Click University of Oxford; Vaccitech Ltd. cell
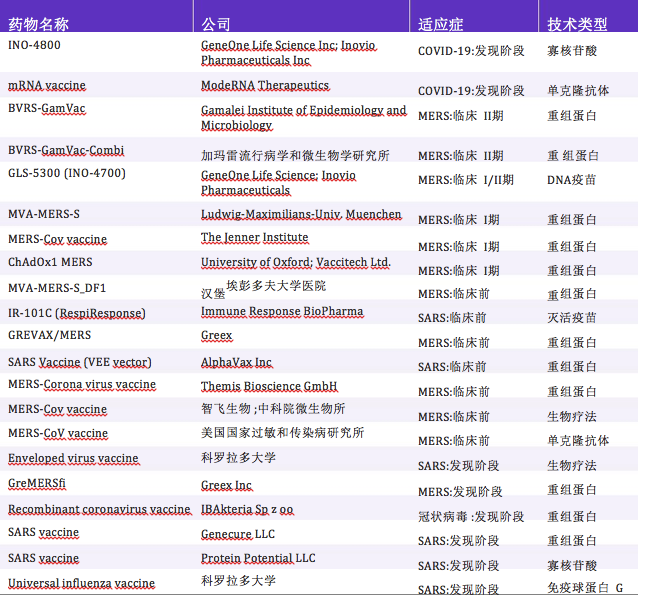Image resolution: width=647 pixels, height=595 pixels. [x=296, y=262]
